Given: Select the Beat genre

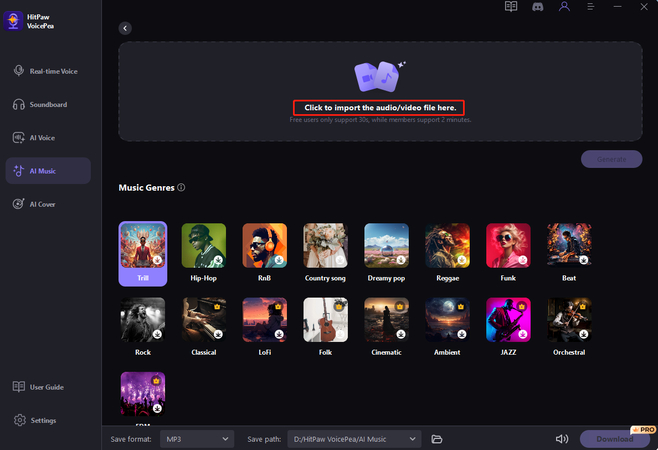Looking at the screenshot, I should coord(569,253).
